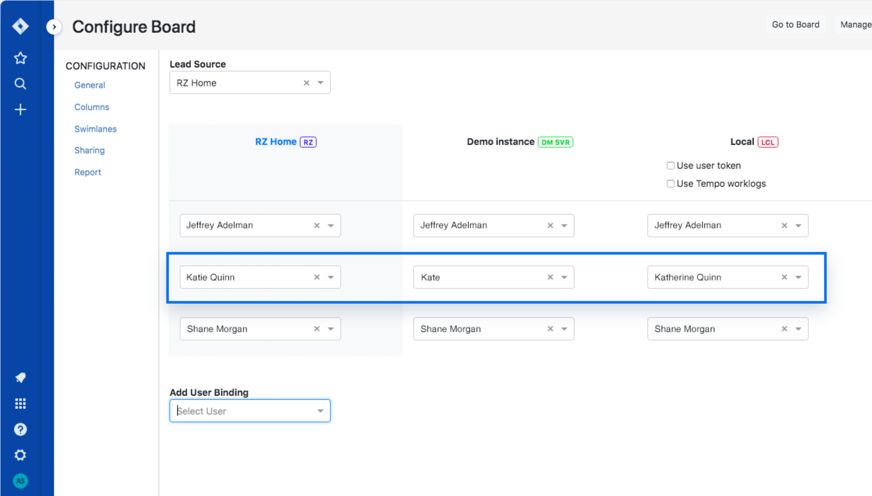Enable the Use user token checkbox
This screenshot has width=872, height=496.
tap(670, 166)
